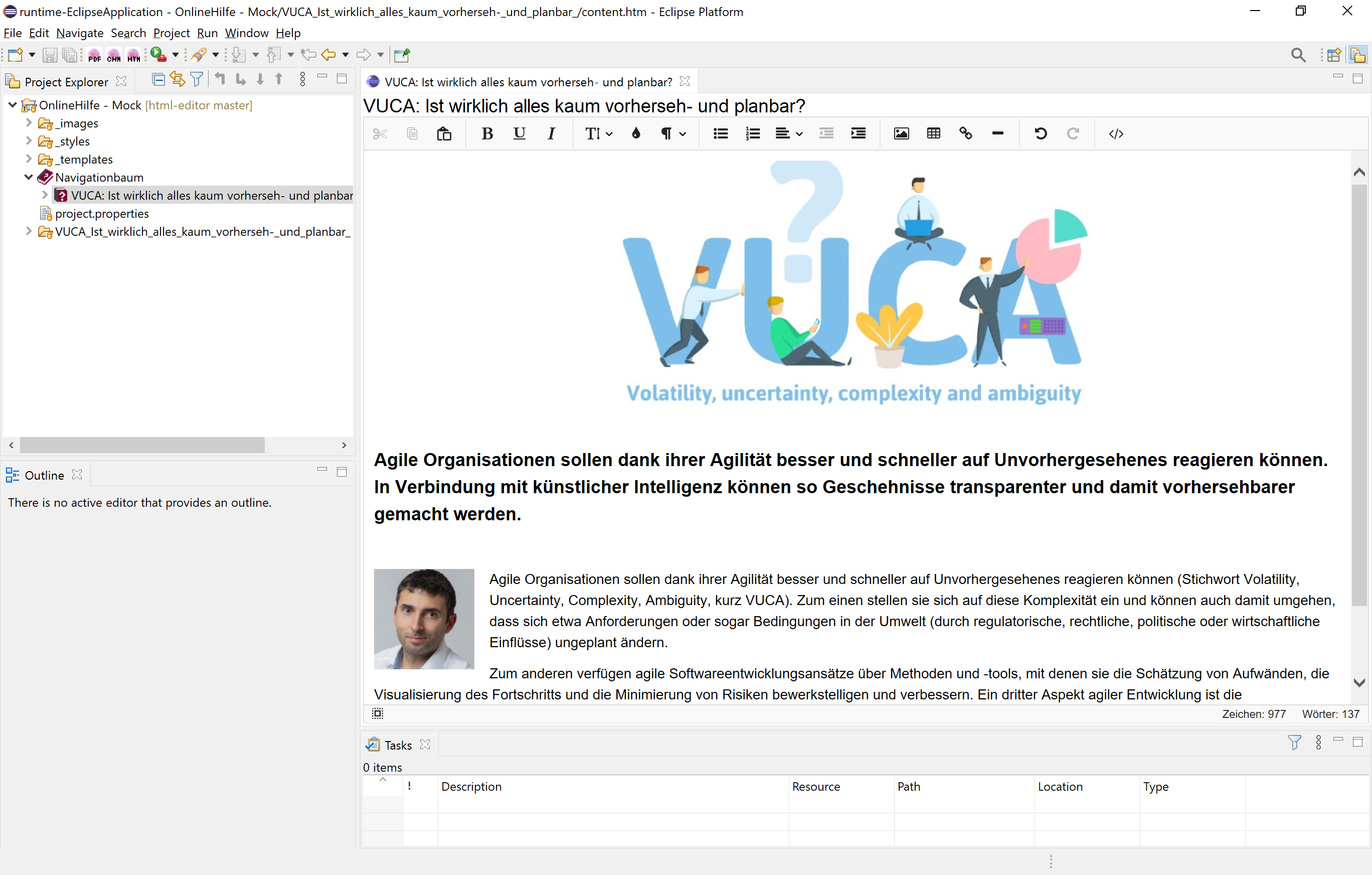
Task: Click the text color droplet icon
Action: tap(636, 133)
